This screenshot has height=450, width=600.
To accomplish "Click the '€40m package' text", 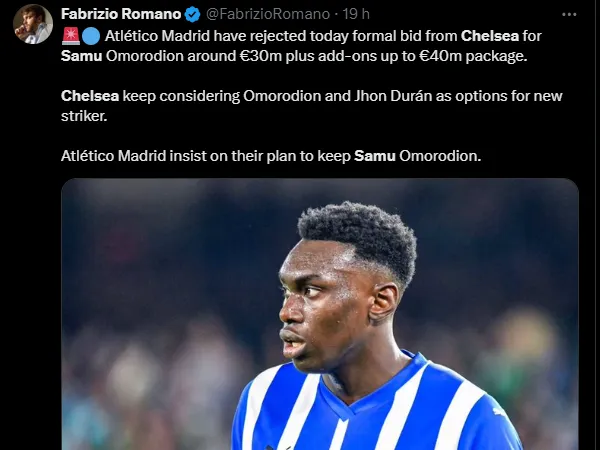I will click(473, 56).
